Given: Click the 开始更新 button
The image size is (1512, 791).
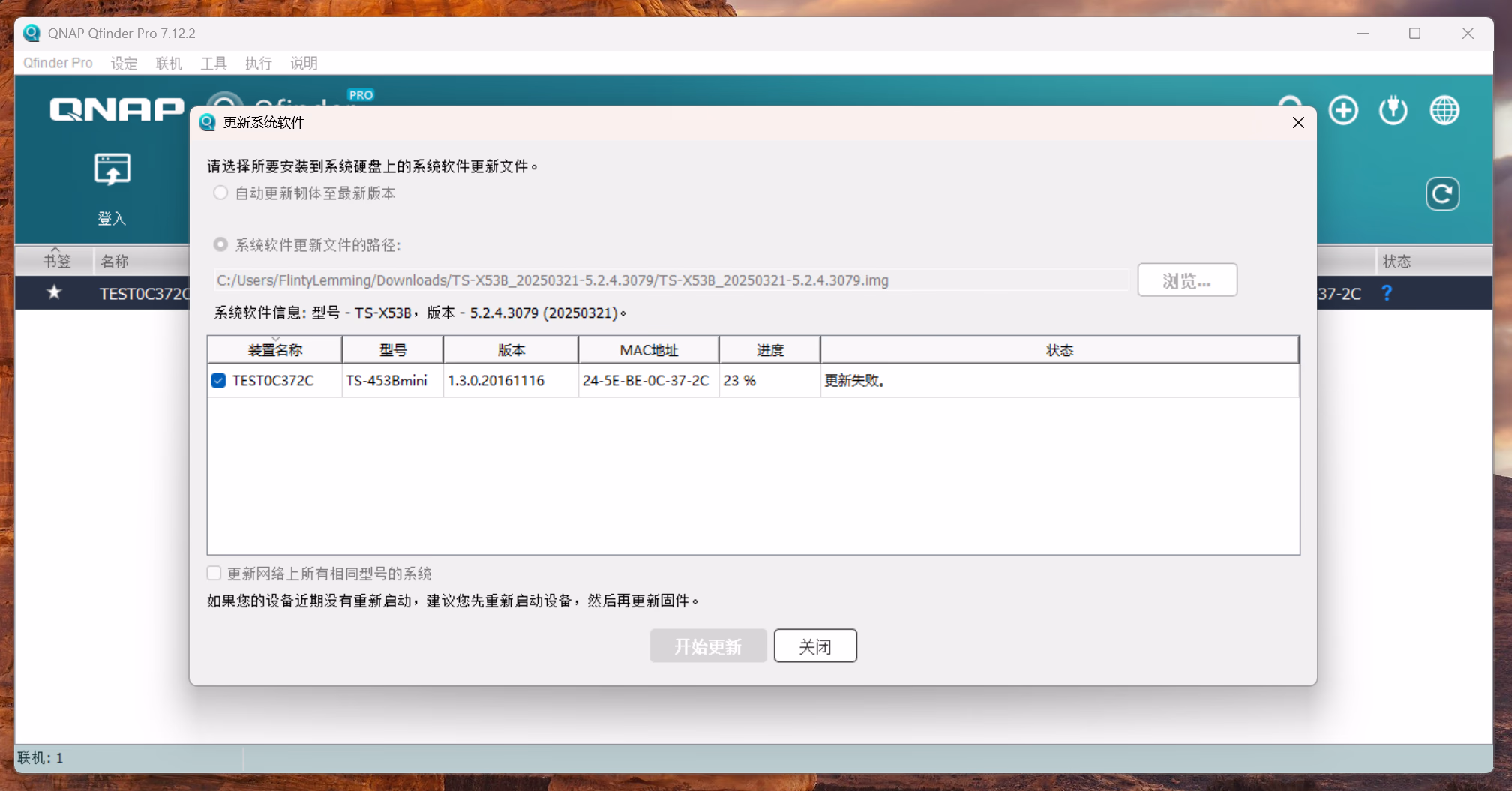Looking at the screenshot, I should click(708, 646).
